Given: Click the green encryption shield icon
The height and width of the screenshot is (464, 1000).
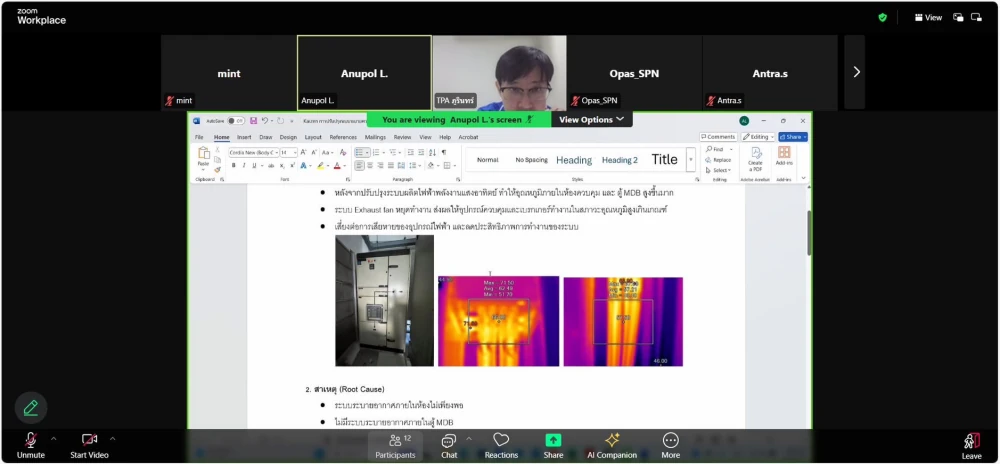Looking at the screenshot, I should 883,18.
